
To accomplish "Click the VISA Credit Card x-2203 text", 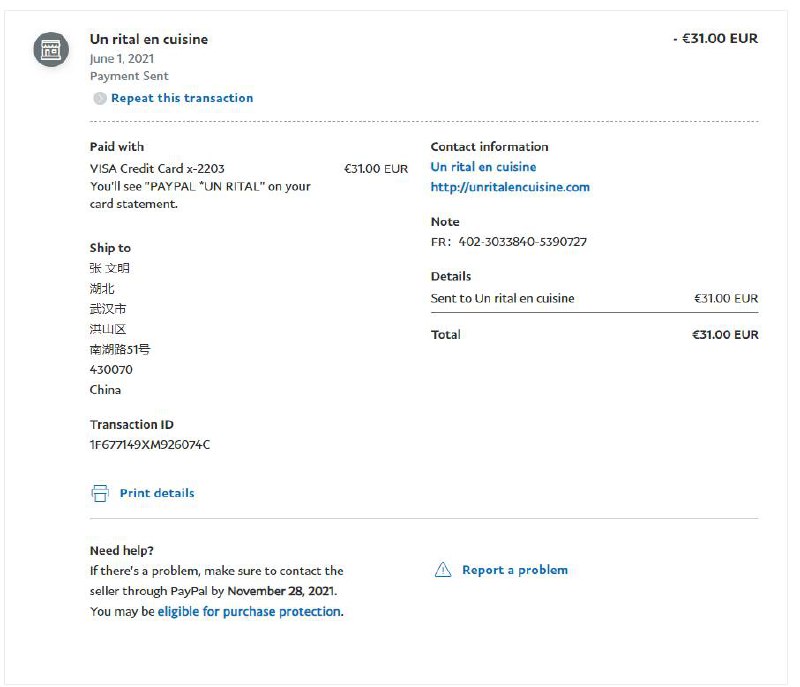I will coord(157,169).
